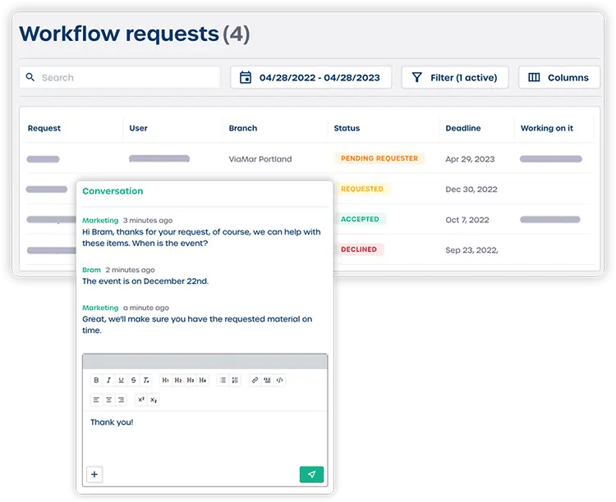Sort by the Working on it column
The image size is (616, 502).
point(546,128)
